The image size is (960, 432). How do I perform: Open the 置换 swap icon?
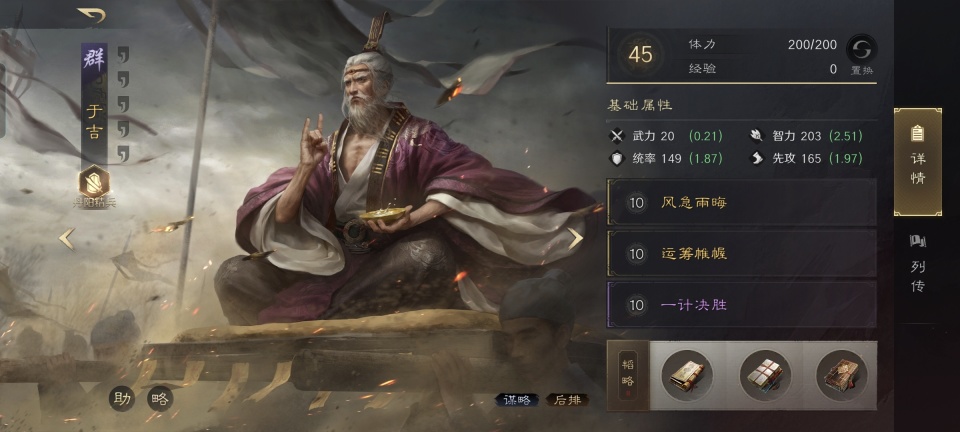(861, 48)
